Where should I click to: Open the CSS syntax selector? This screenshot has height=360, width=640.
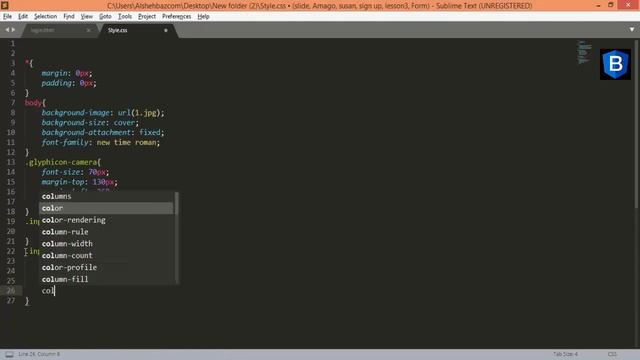pos(612,354)
